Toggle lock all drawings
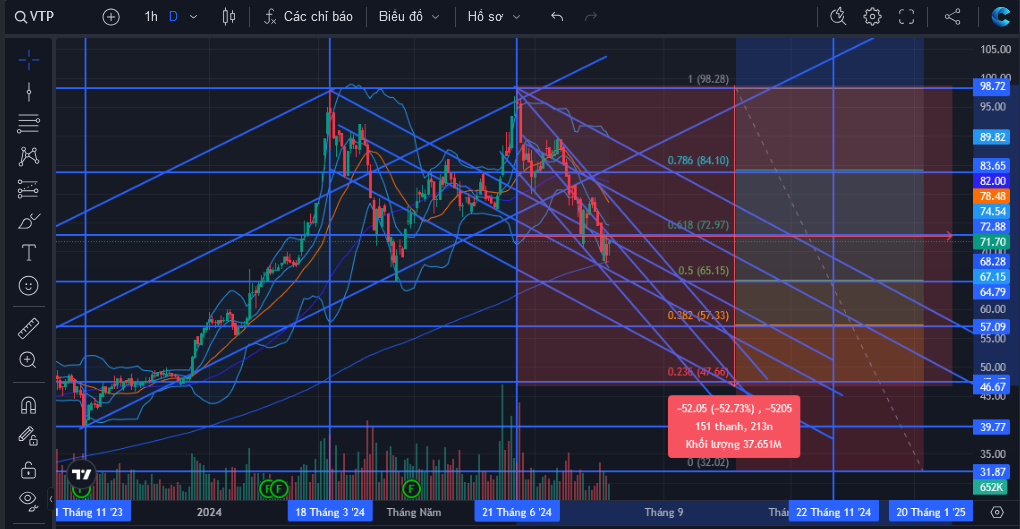1020x529 pixels. [x=28, y=469]
